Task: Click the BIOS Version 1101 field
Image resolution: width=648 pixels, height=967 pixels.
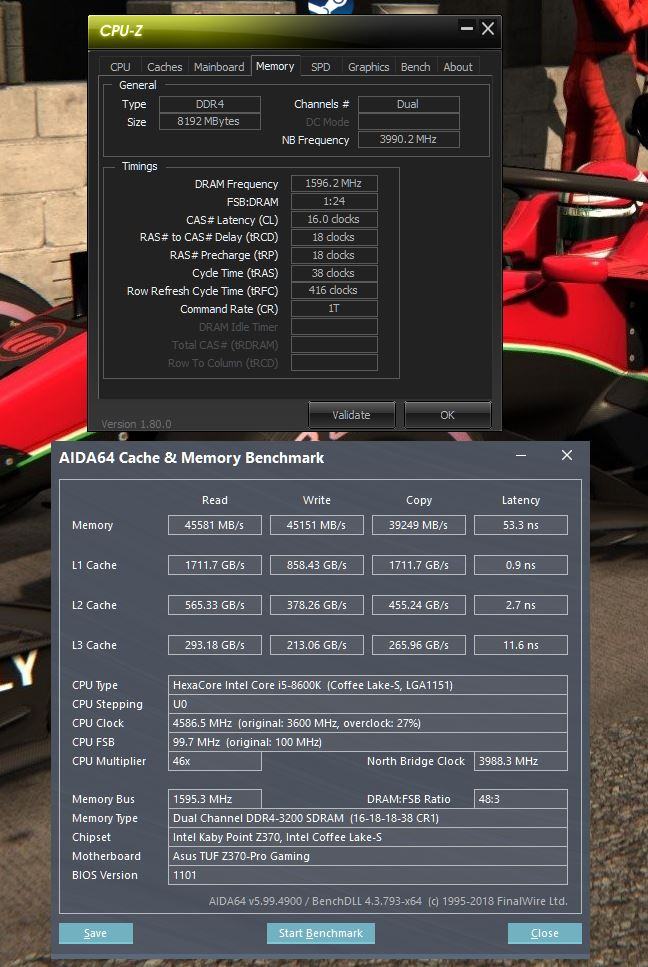Action: [367, 875]
